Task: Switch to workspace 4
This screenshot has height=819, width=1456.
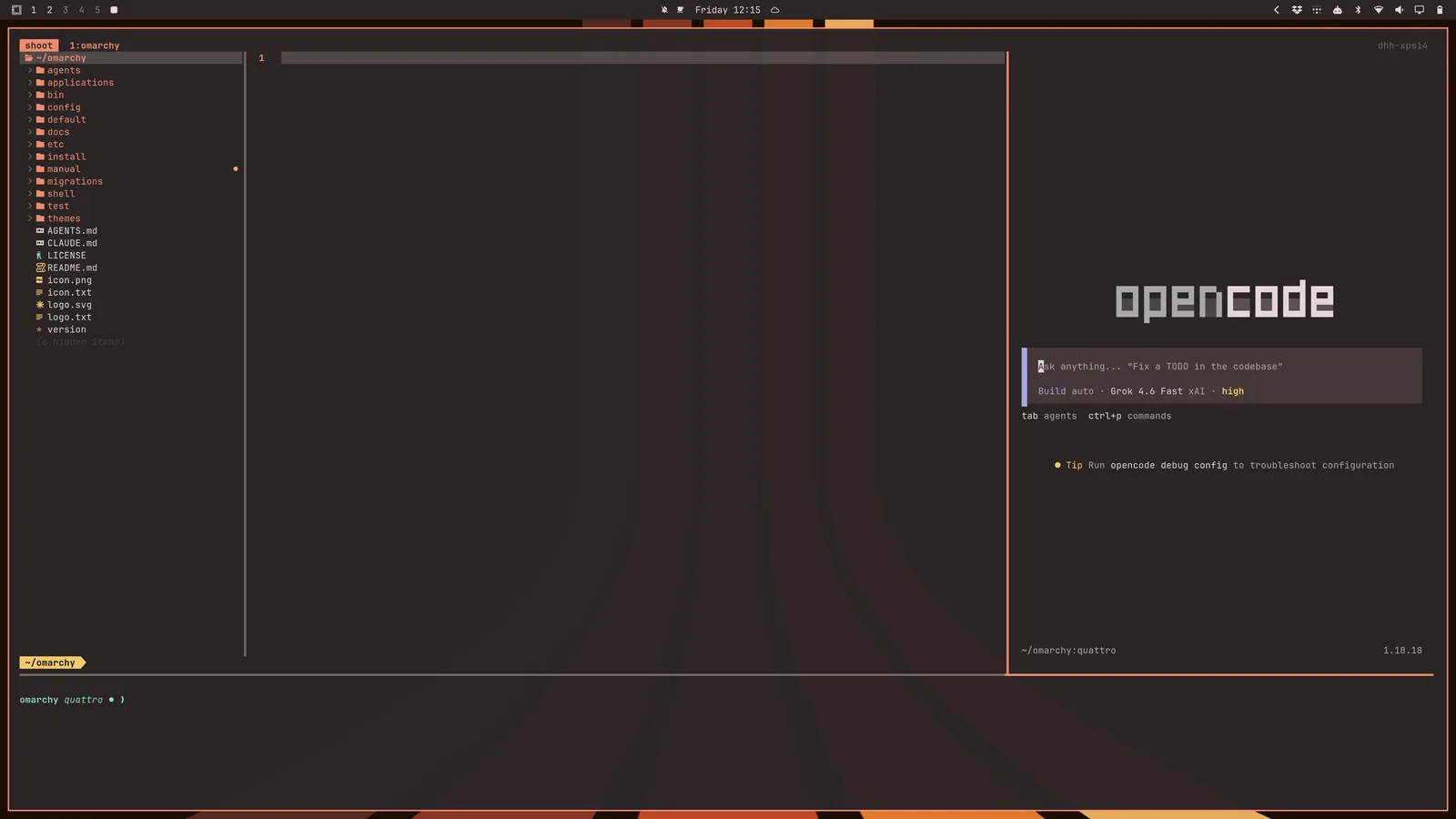Action: click(81, 10)
